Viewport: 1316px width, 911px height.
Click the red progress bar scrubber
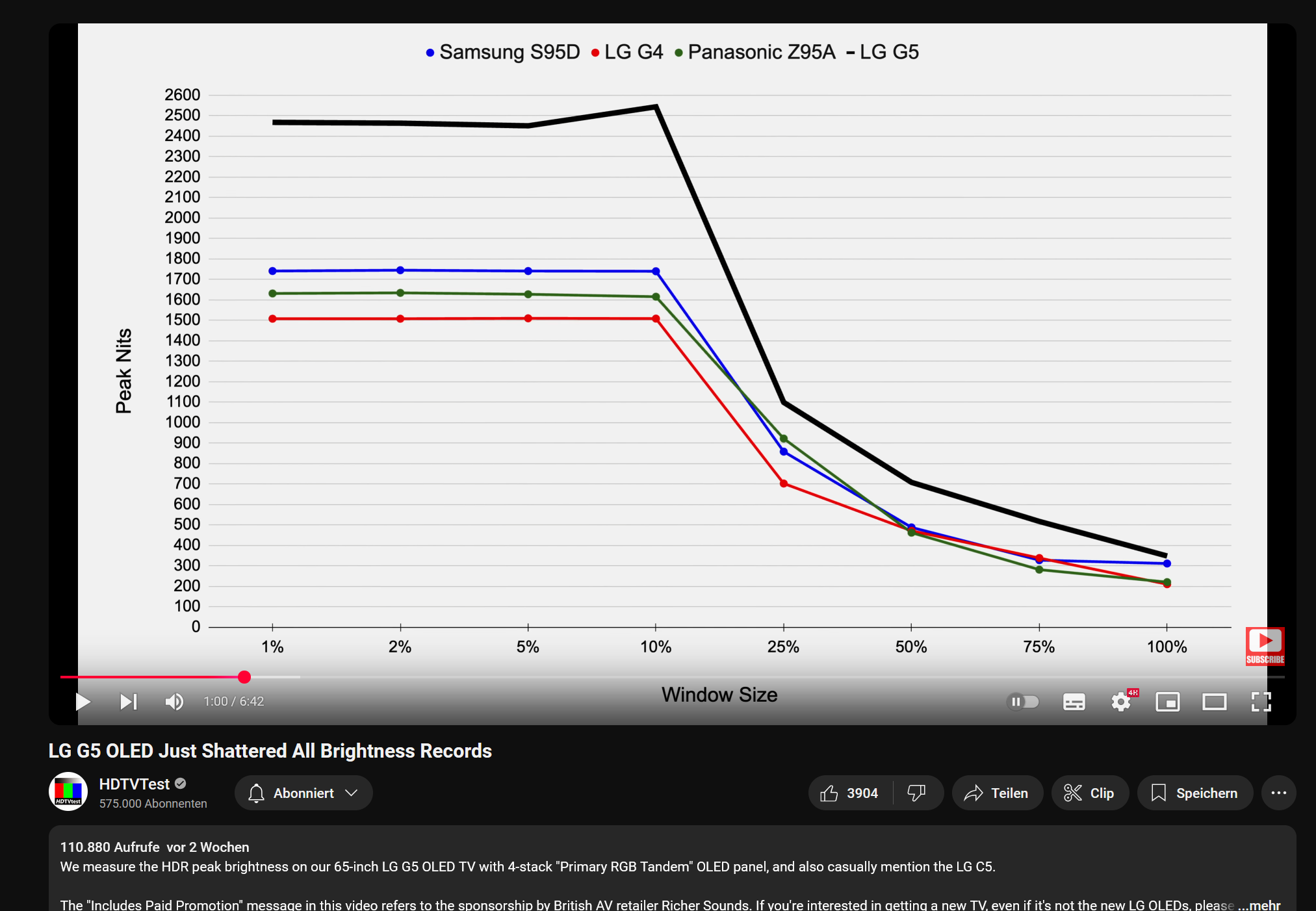(244, 677)
